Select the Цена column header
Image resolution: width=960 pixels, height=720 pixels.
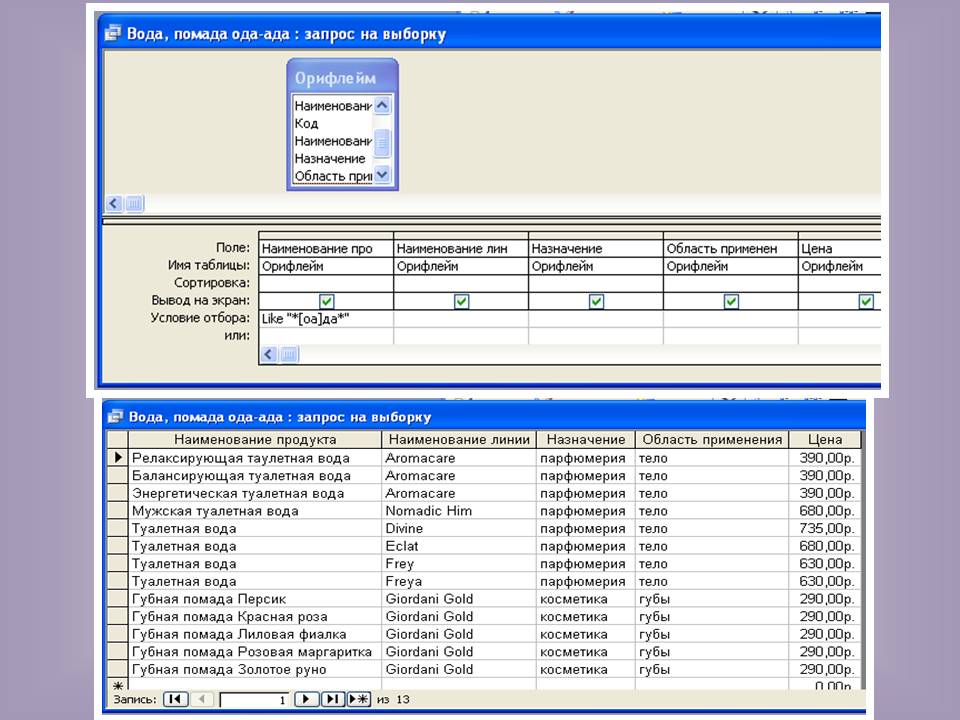tap(824, 439)
